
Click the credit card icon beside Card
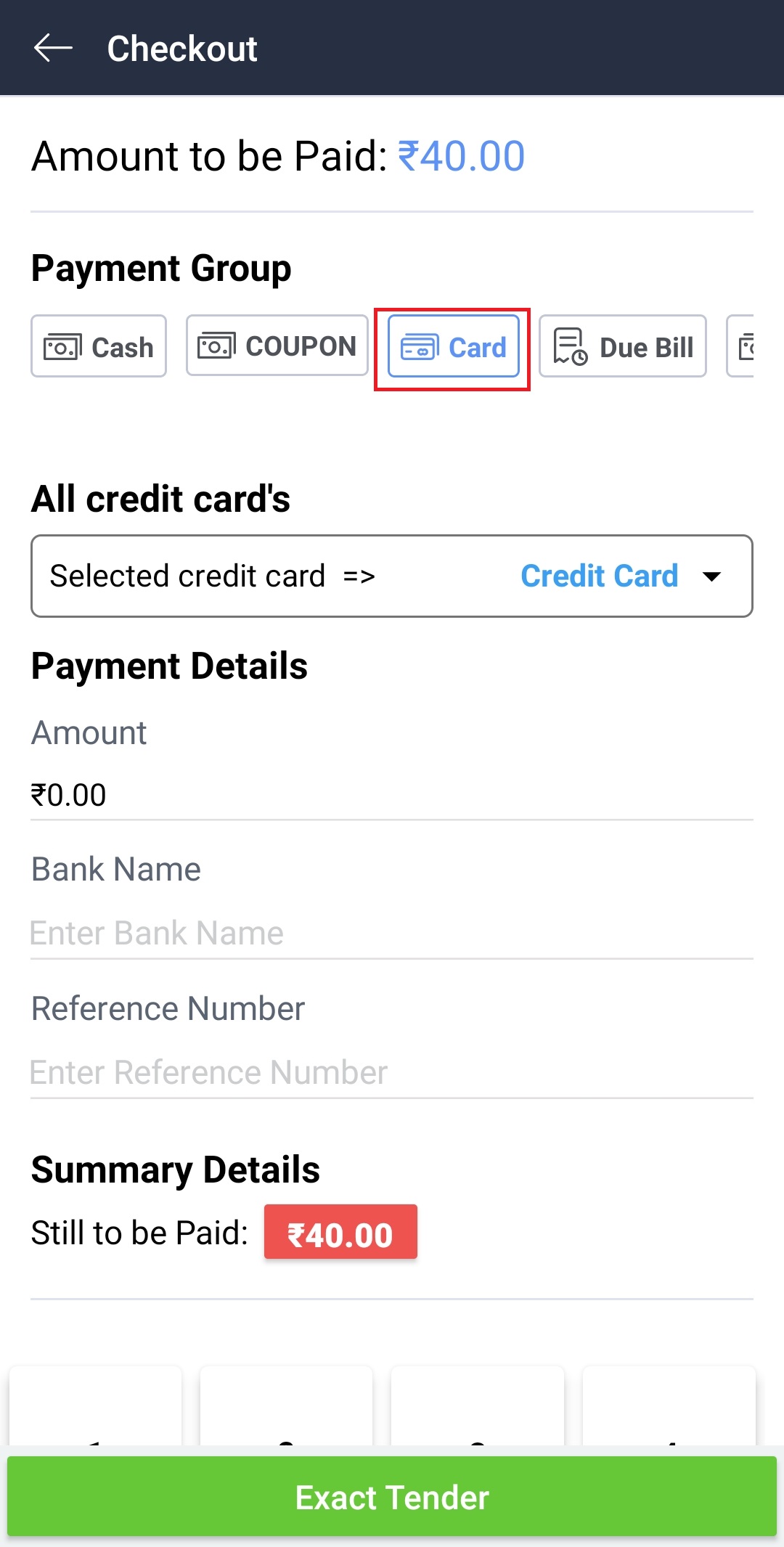coord(420,347)
